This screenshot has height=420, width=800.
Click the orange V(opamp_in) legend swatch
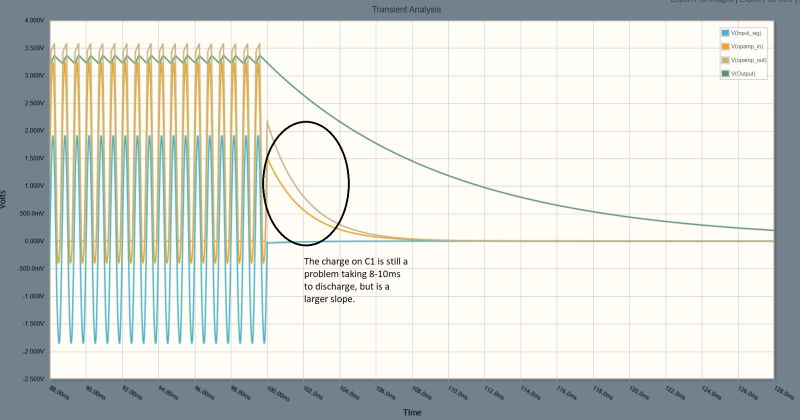pos(725,46)
